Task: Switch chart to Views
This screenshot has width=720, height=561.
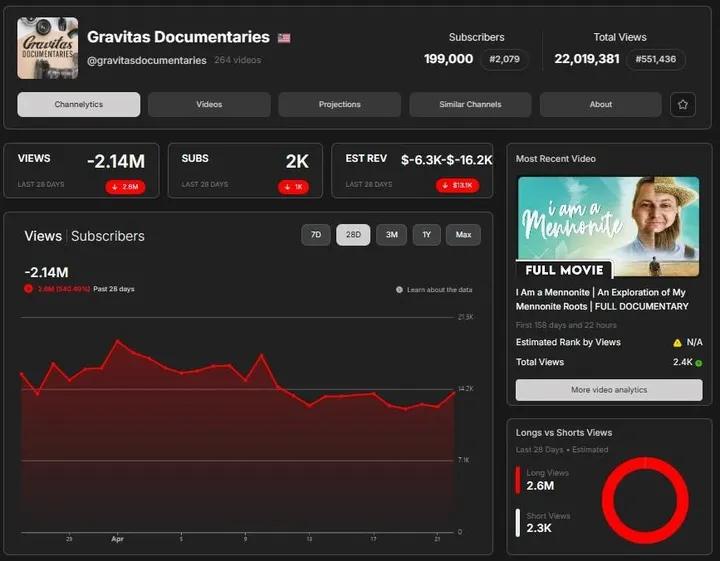Action: 43,236
